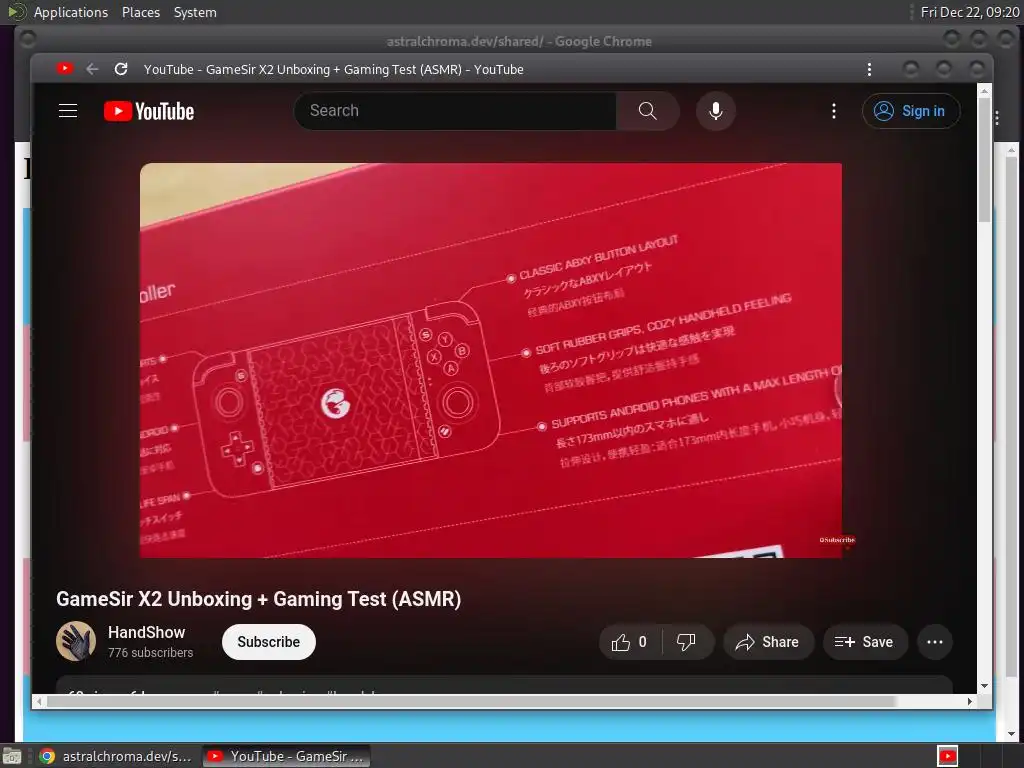
Task: Click the horizontal scrollbar thumb in popup
Action: click(x=471, y=701)
